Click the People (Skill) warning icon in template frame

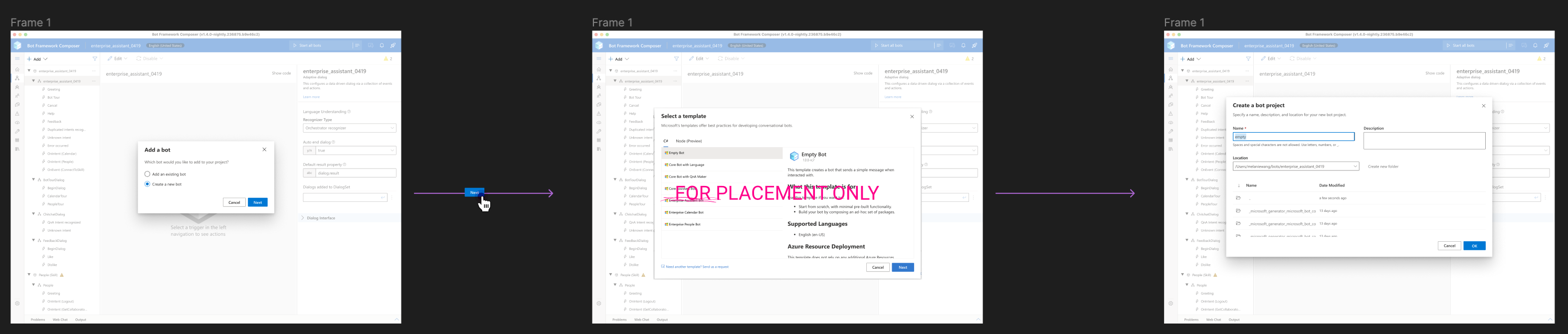point(643,275)
